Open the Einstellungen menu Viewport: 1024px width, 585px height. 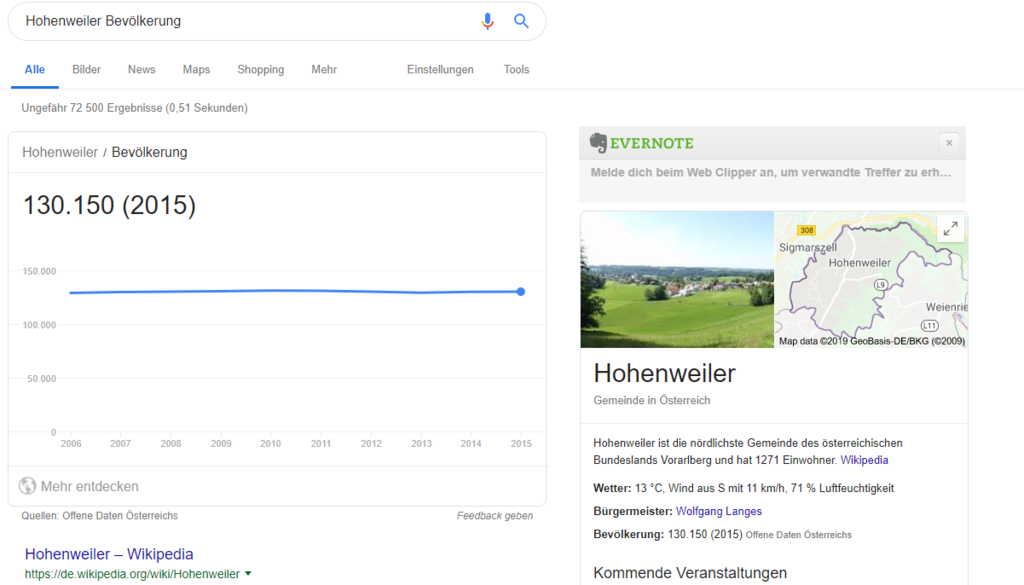click(x=440, y=70)
